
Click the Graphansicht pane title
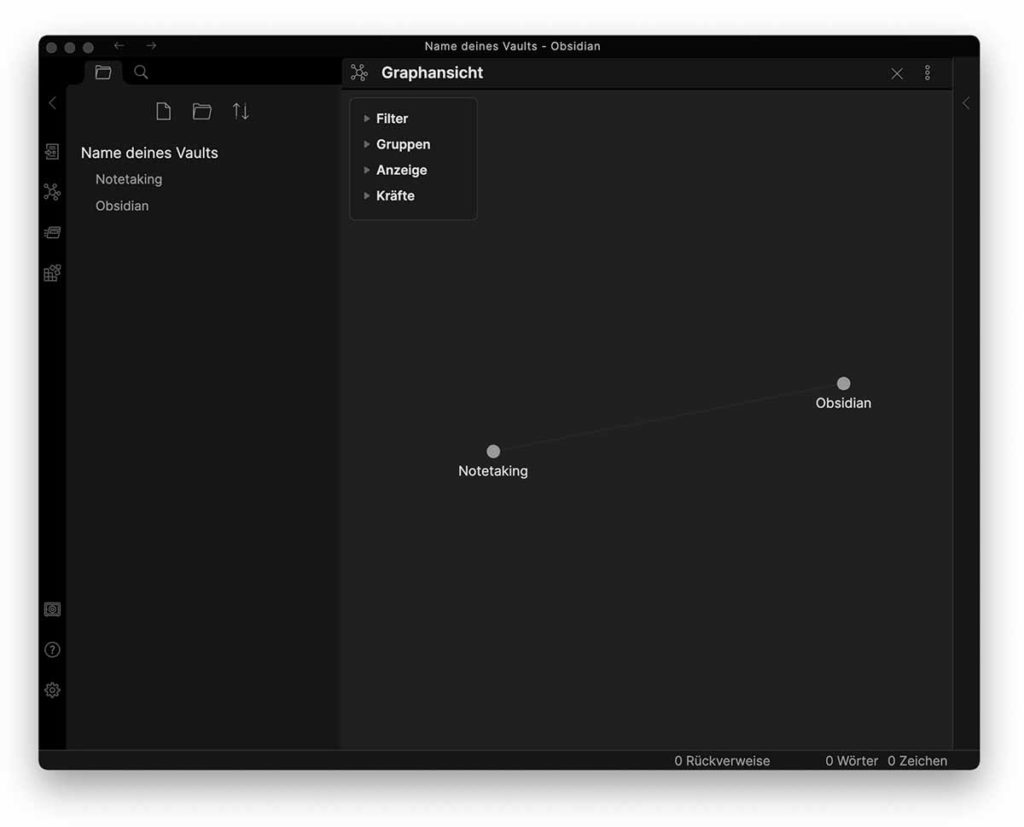(432, 73)
